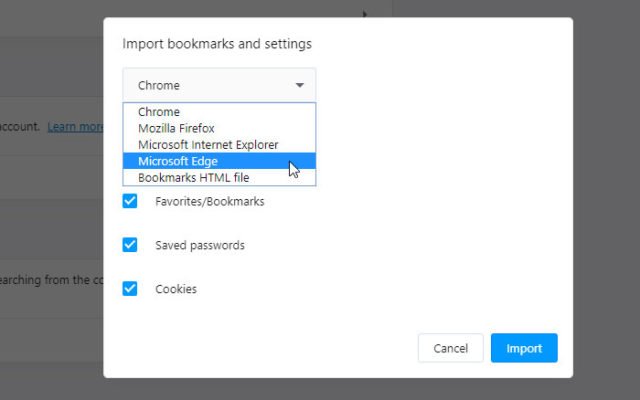Click the Saved passwords label text
Viewport: 640px width, 400px height.
(200, 245)
